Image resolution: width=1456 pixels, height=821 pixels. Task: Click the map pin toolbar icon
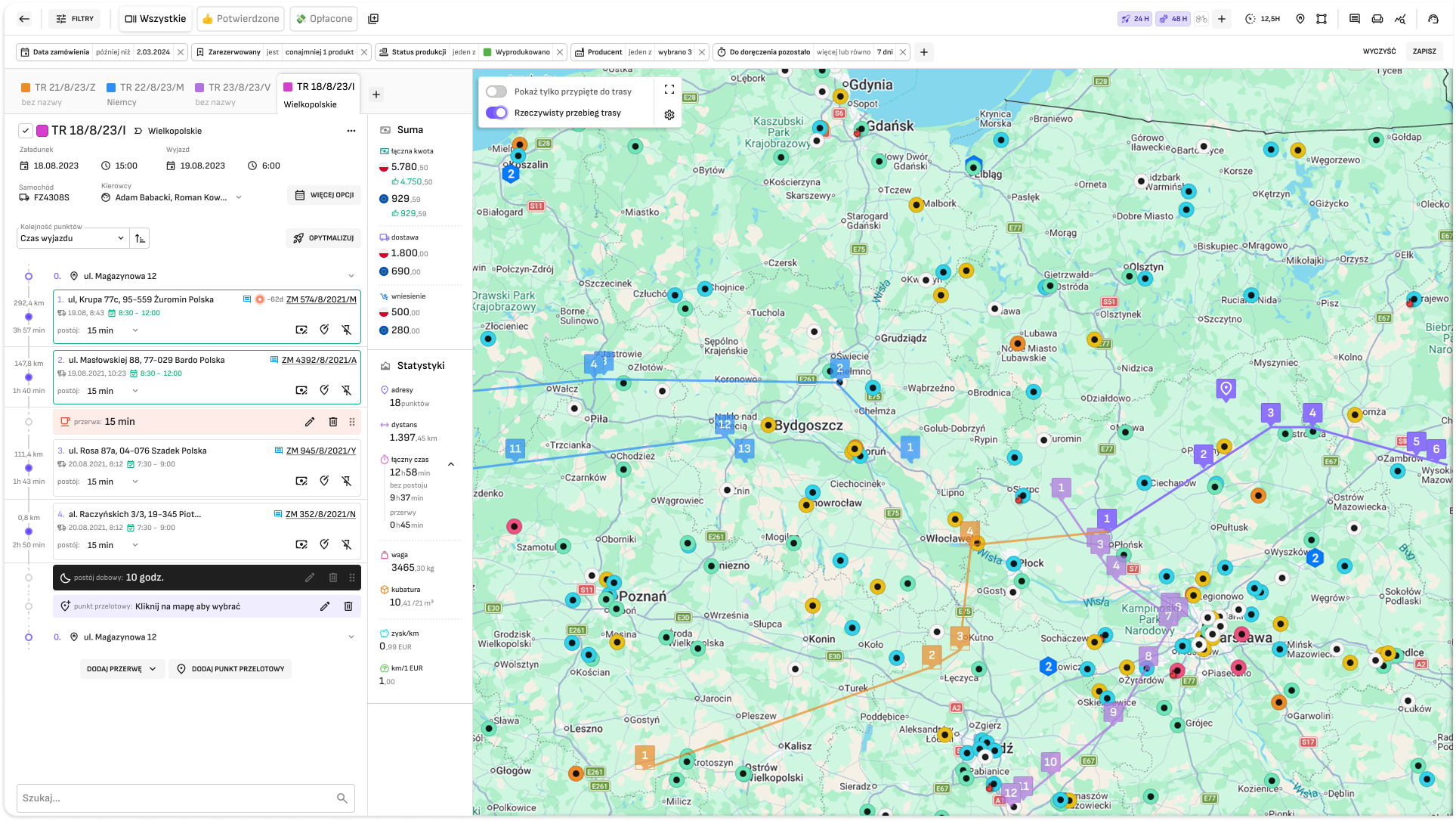1300,19
